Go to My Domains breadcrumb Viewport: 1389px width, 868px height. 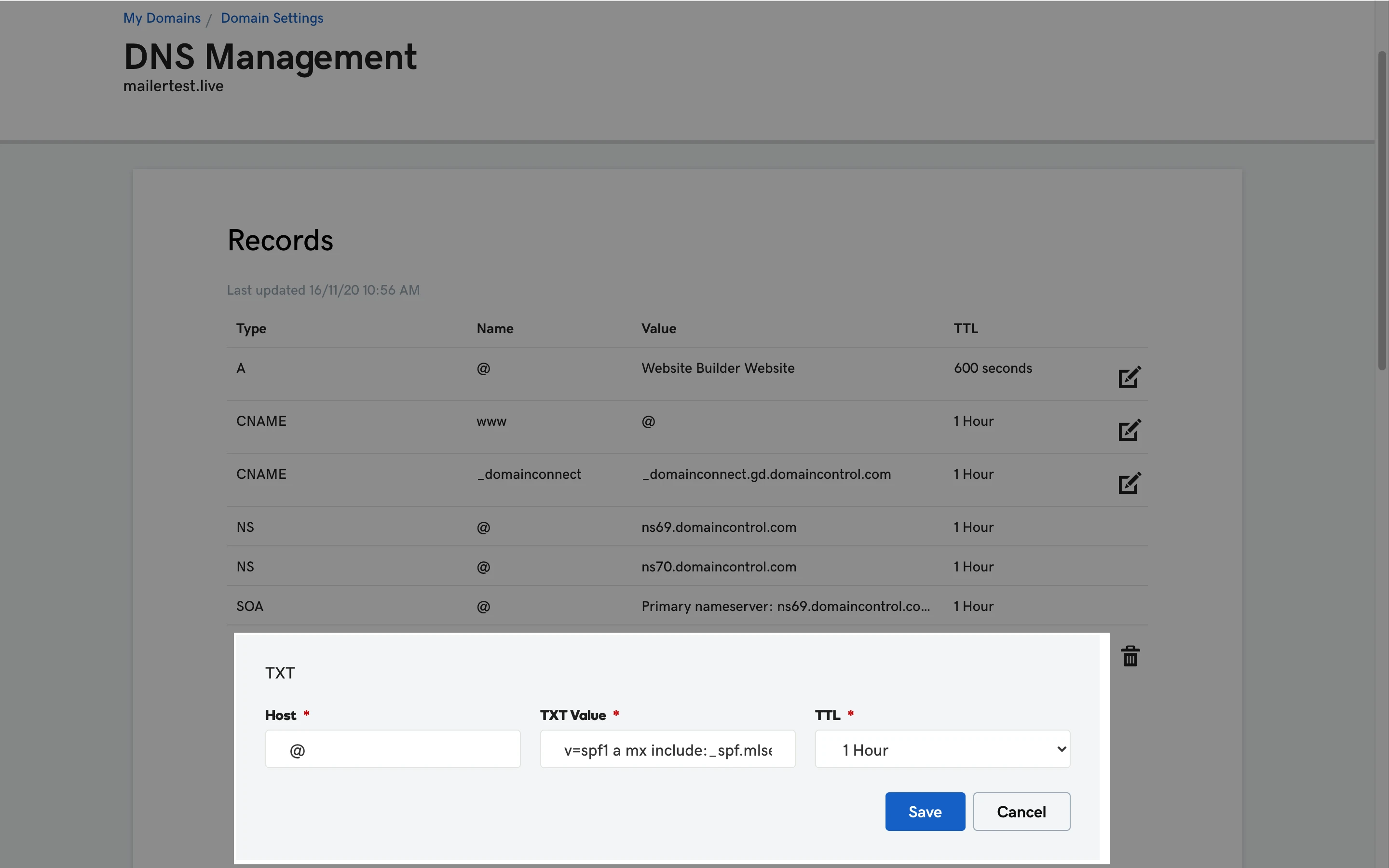pyautogui.click(x=162, y=18)
